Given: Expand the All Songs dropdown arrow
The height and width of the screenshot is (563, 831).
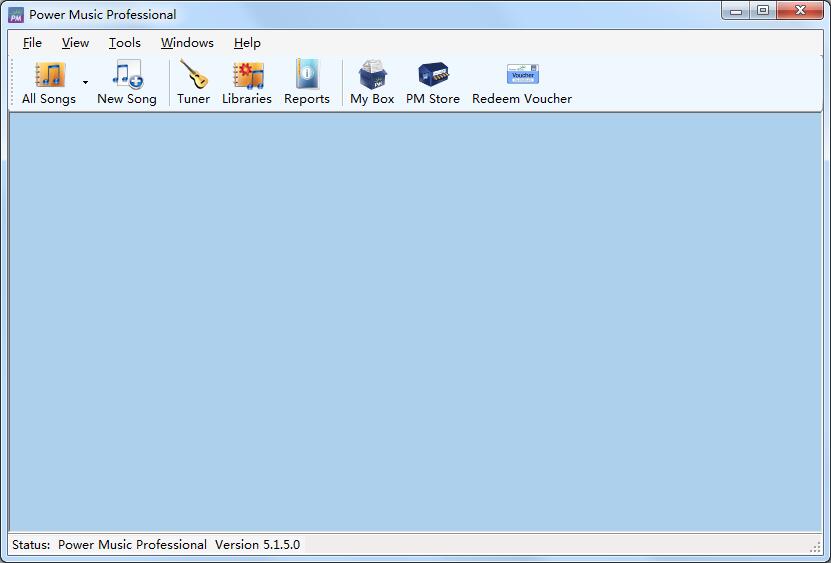Looking at the screenshot, I should [85, 83].
